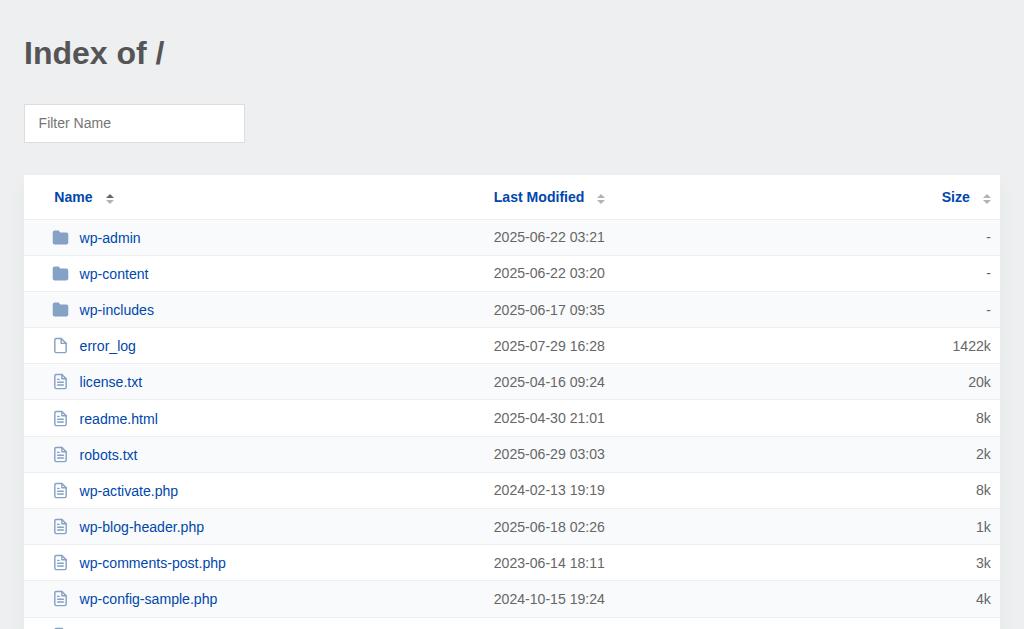
Task: Click the wp-admin folder icon
Action: click(x=60, y=237)
